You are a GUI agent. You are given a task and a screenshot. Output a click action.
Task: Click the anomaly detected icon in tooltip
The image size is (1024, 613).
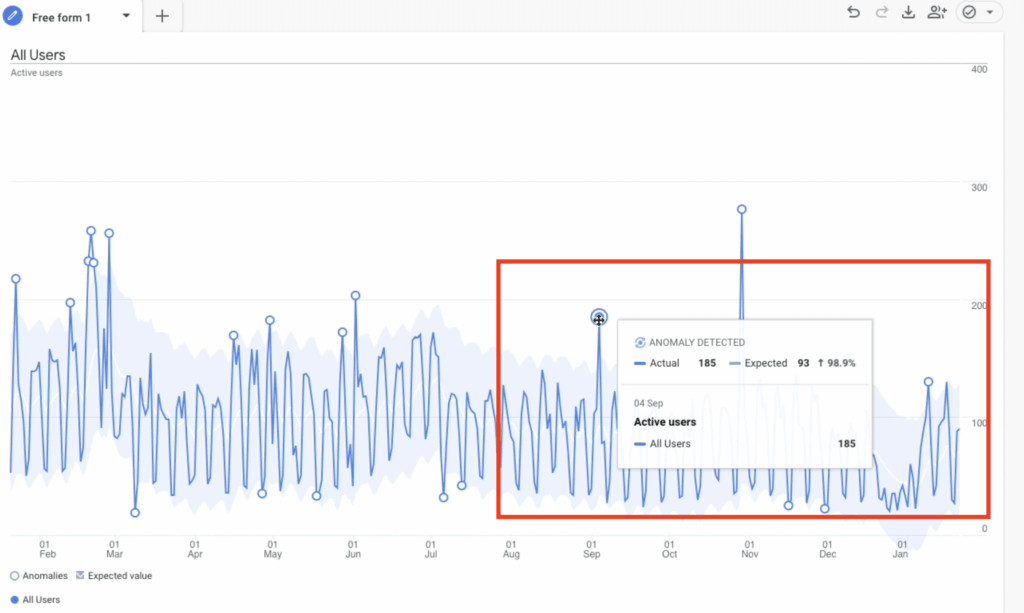[x=640, y=342]
